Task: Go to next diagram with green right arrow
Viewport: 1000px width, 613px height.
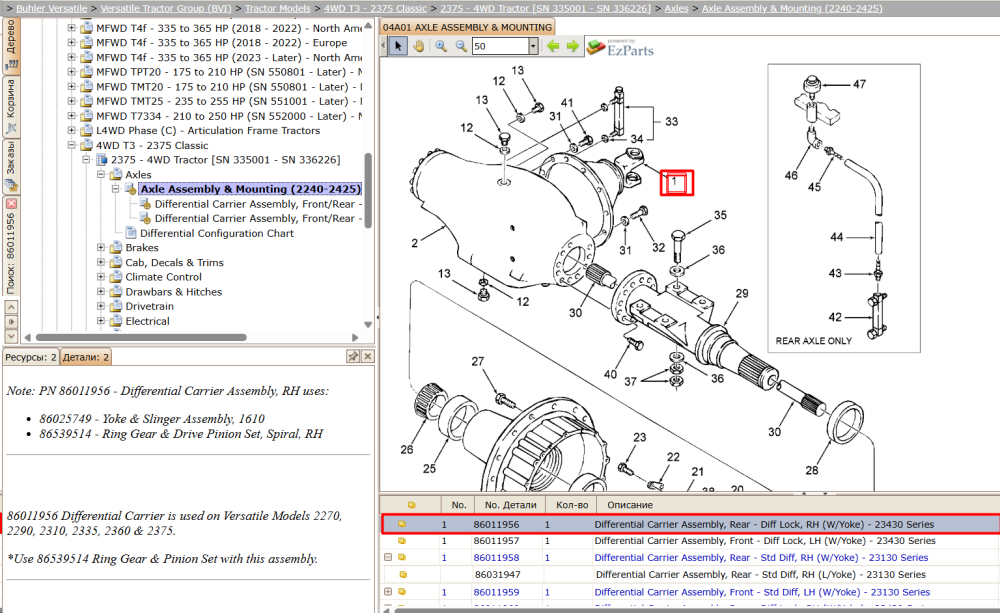Action: [573, 46]
